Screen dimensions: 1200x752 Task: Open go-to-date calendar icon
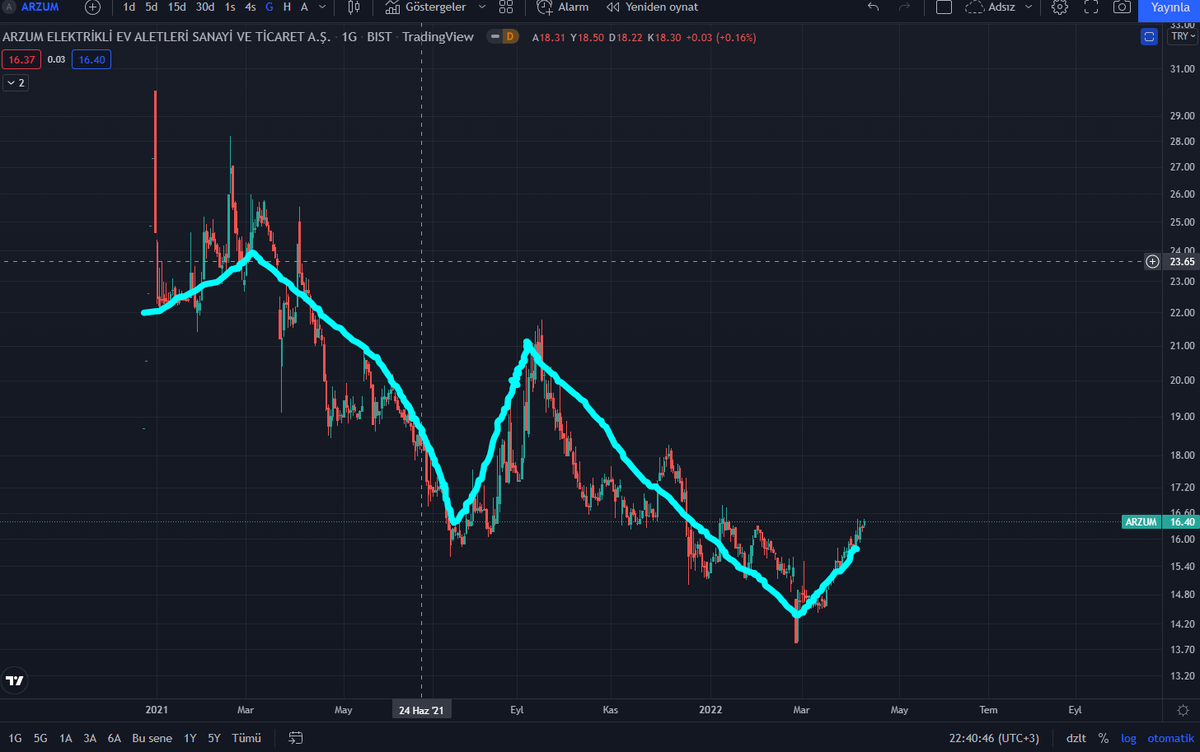point(296,738)
